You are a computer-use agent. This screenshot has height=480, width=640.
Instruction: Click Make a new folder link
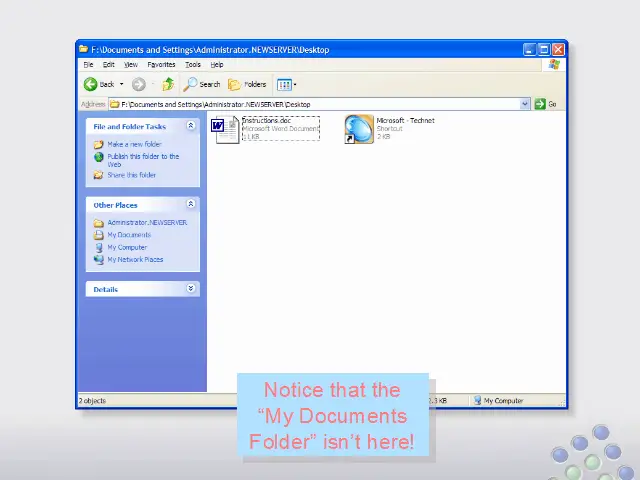(x=134, y=145)
